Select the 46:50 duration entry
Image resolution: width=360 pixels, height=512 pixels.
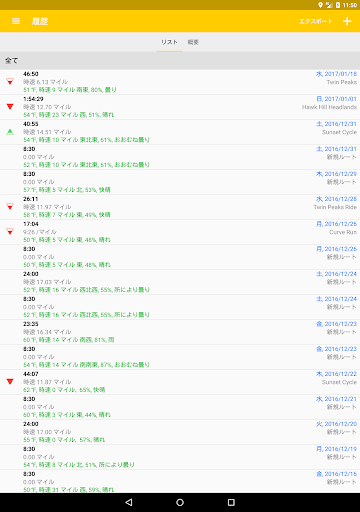pos(31,74)
